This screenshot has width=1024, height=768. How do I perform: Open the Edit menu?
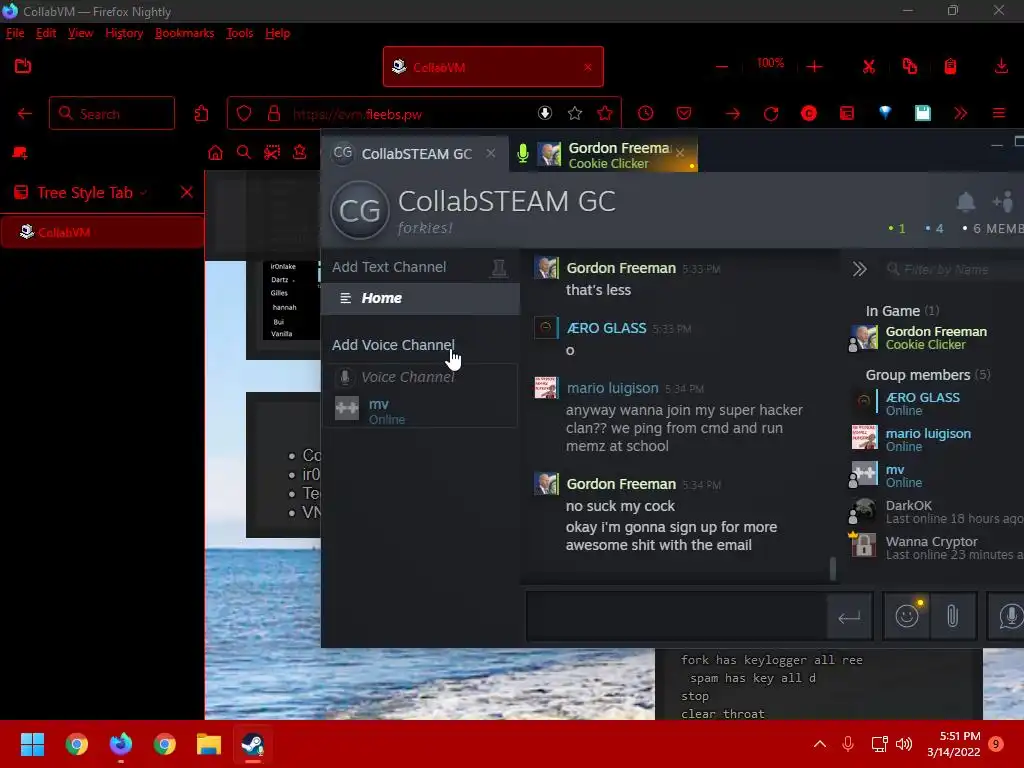click(x=46, y=33)
